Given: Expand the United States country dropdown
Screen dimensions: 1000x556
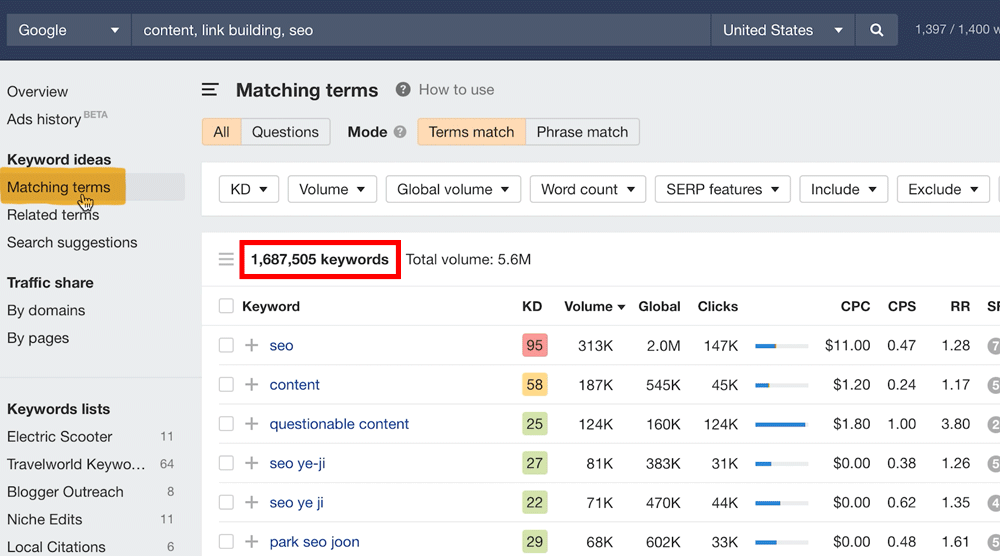Looking at the screenshot, I should 782,30.
